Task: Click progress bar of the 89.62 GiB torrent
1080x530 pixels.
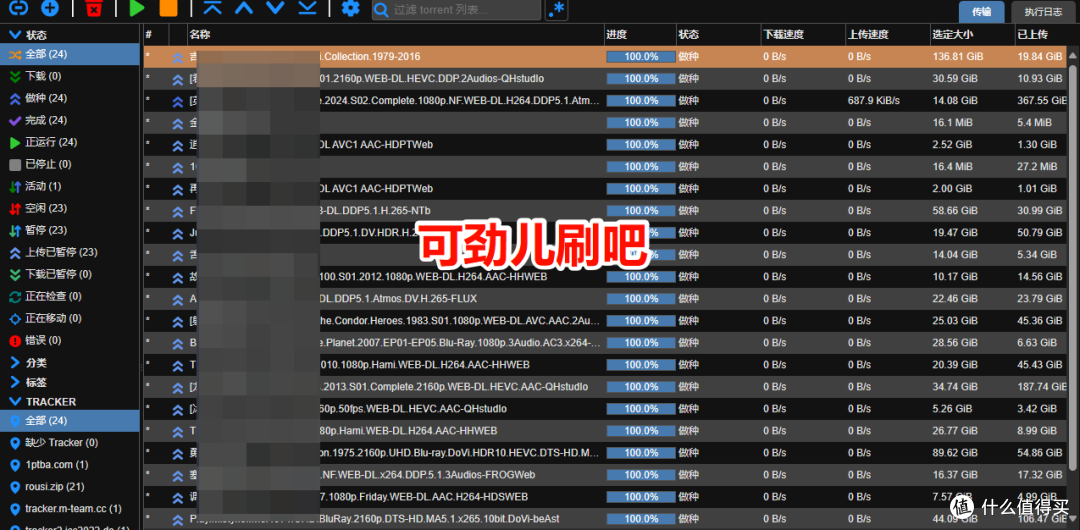Action: pyautogui.click(x=641, y=453)
